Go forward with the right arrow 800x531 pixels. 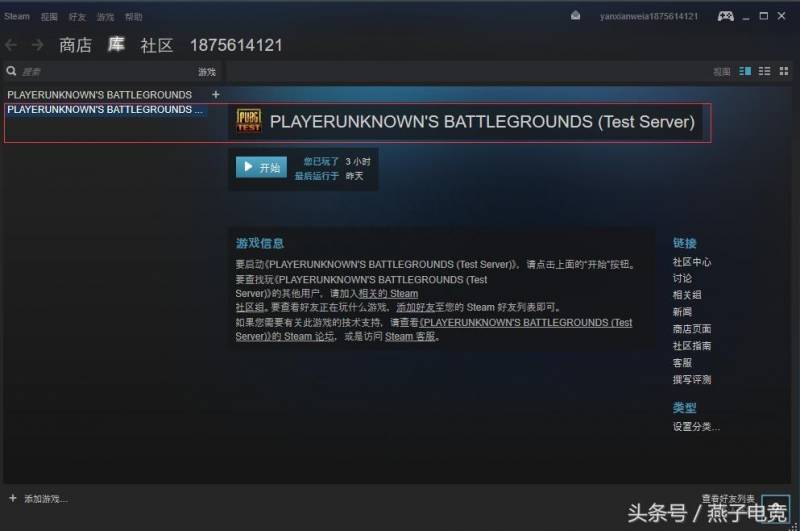click(x=37, y=45)
